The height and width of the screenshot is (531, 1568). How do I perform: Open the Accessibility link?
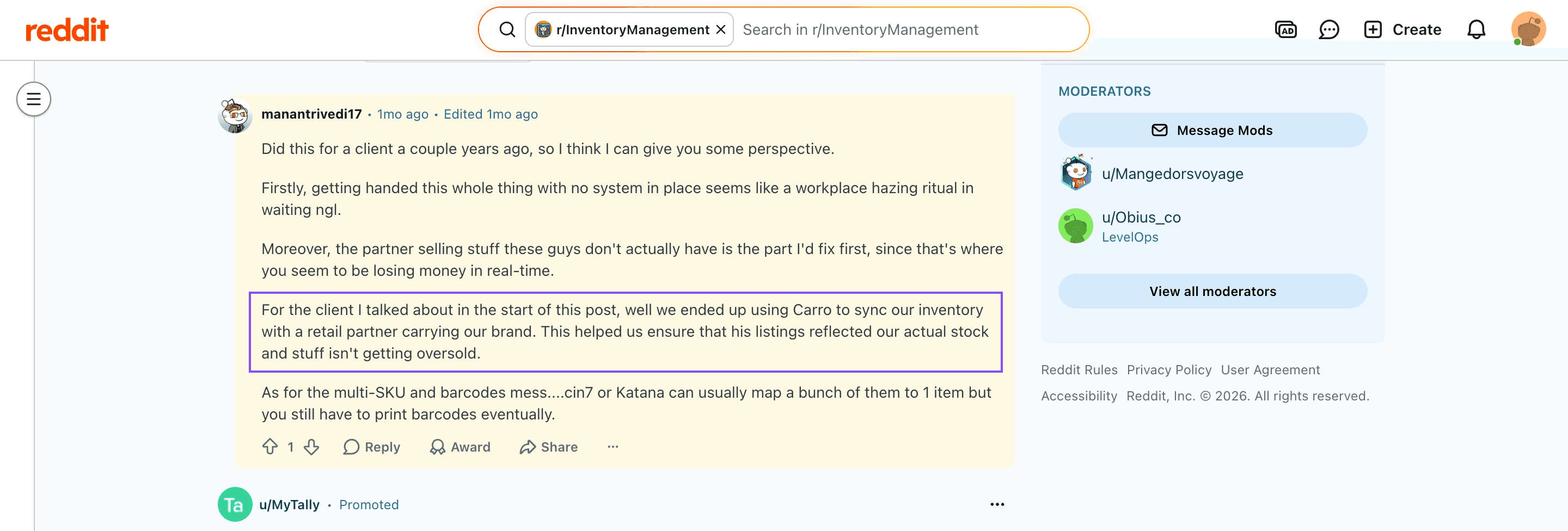click(x=1079, y=396)
